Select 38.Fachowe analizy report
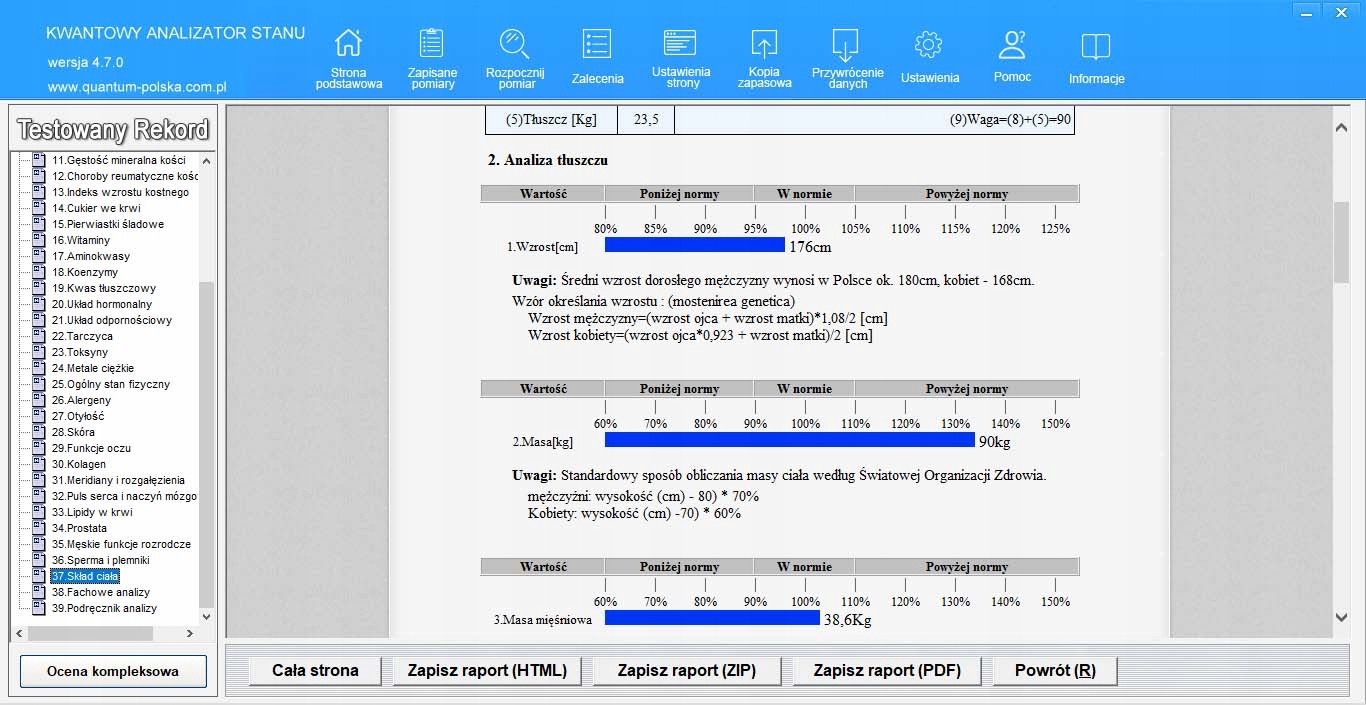The width and height of the screenshot is (1366, 705). pyautogui.click(x=101, y=592)
